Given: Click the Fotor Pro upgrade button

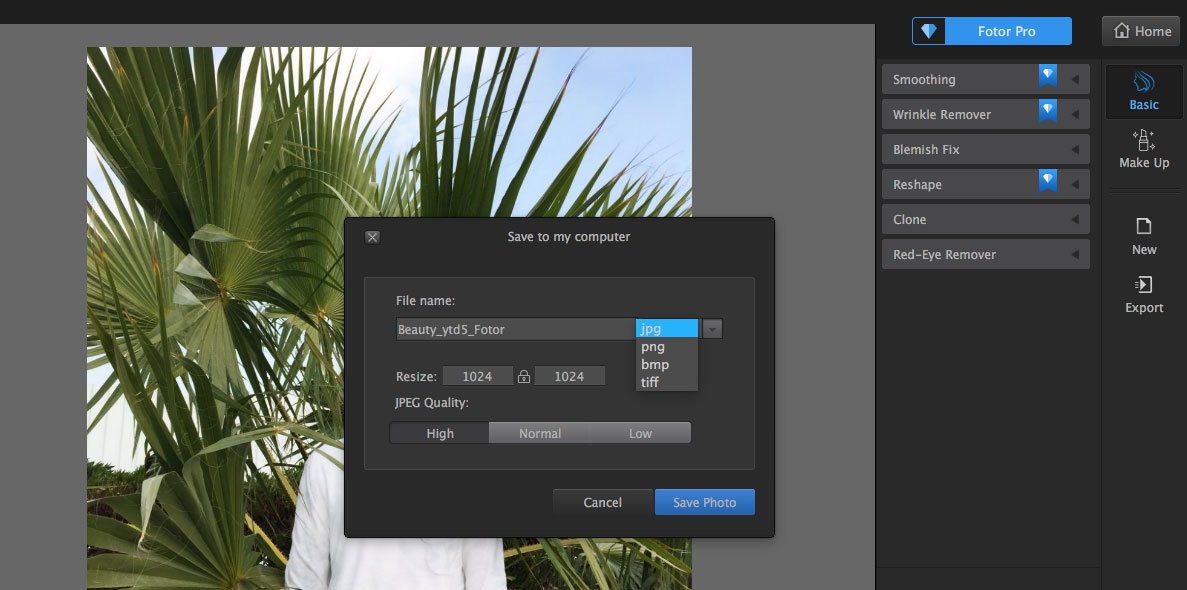Looking at the screenshot, I should [x=992, y=31].
